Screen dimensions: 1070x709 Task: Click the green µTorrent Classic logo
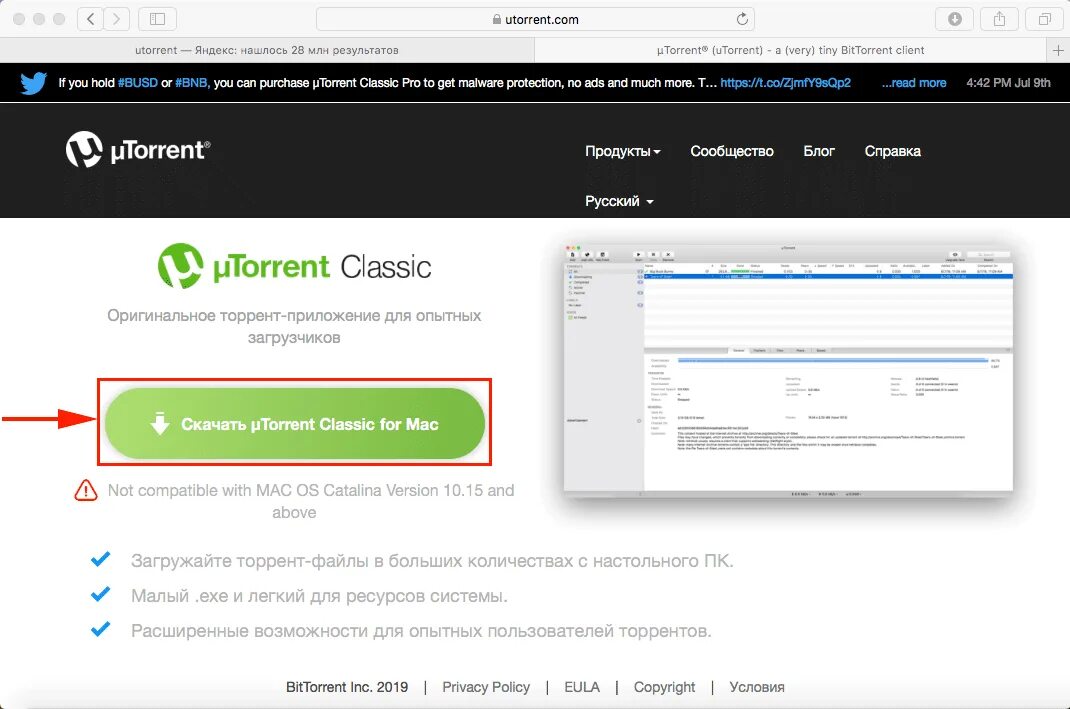(x=294, y=266)
